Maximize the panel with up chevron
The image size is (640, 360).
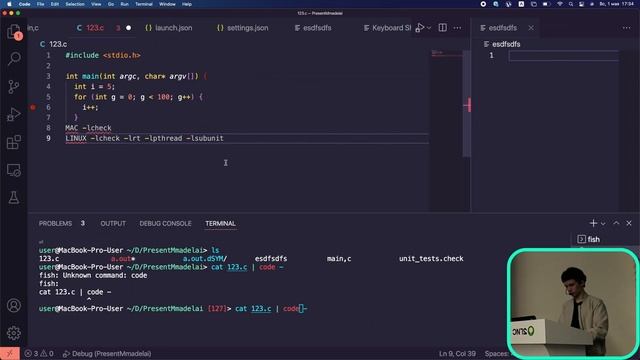pos(616,223)
